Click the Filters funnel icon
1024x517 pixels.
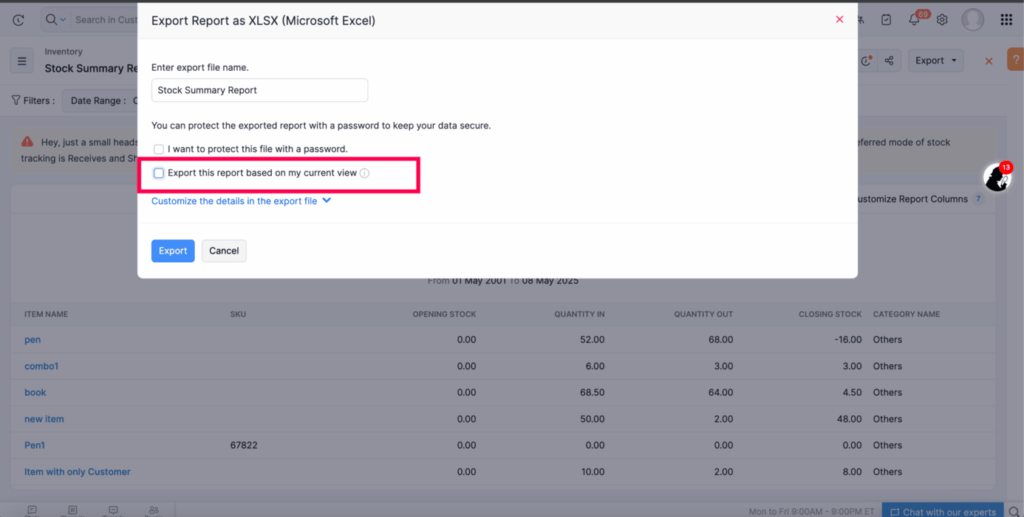click(x=16, y=101)
